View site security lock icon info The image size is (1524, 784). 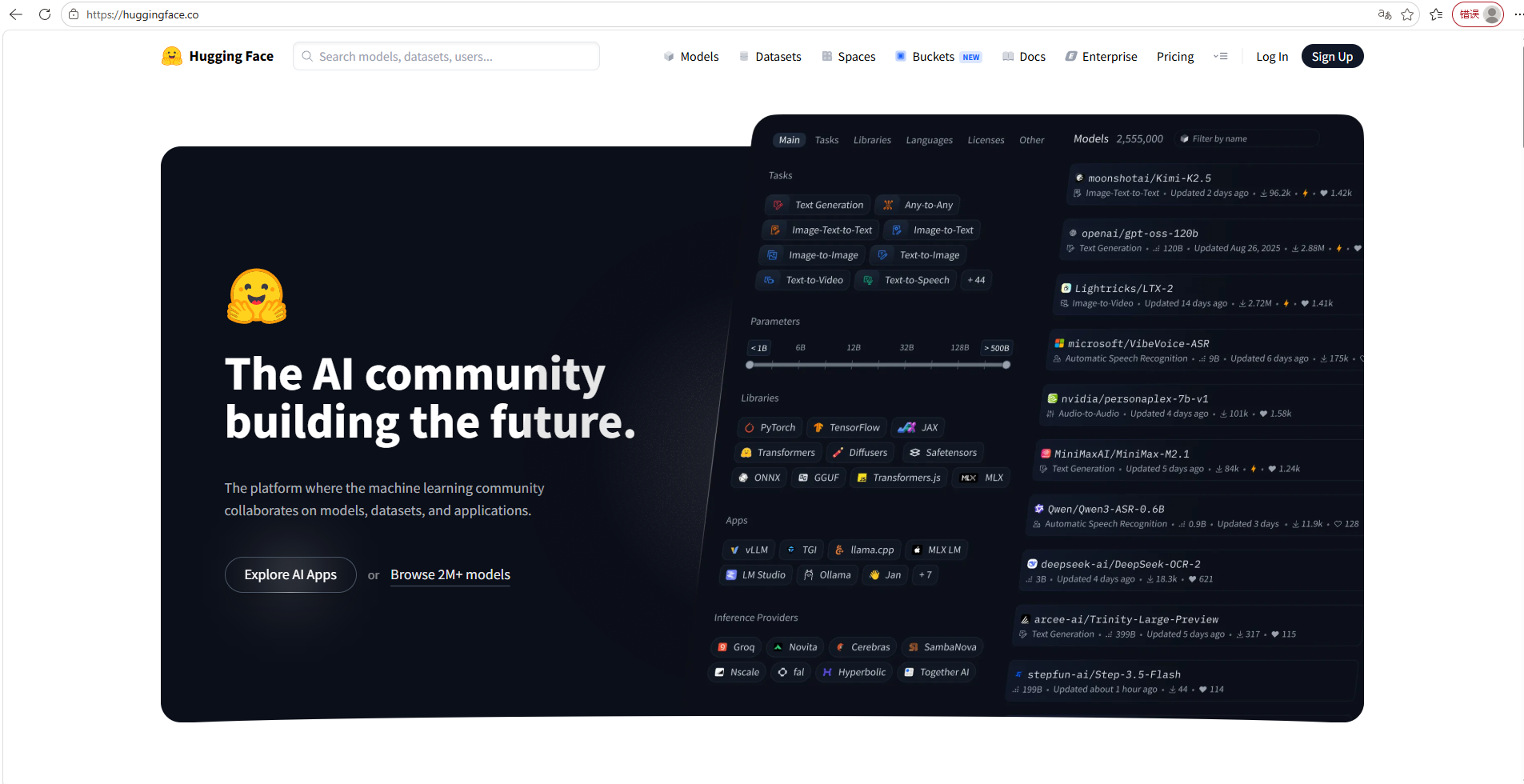pos(74,14)
